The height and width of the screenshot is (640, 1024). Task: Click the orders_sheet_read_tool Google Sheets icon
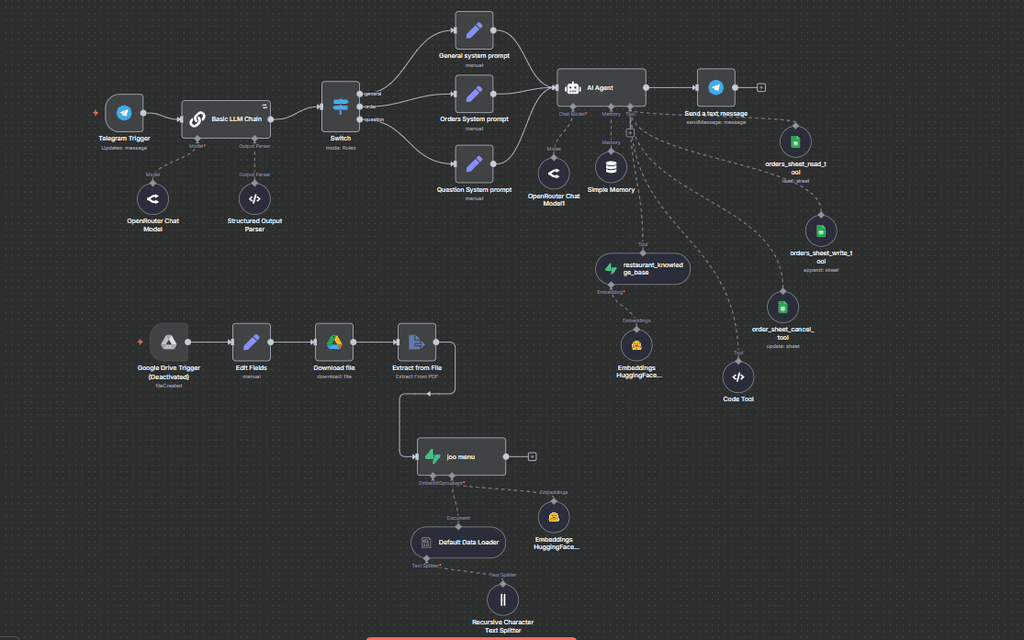coord(795,142)
